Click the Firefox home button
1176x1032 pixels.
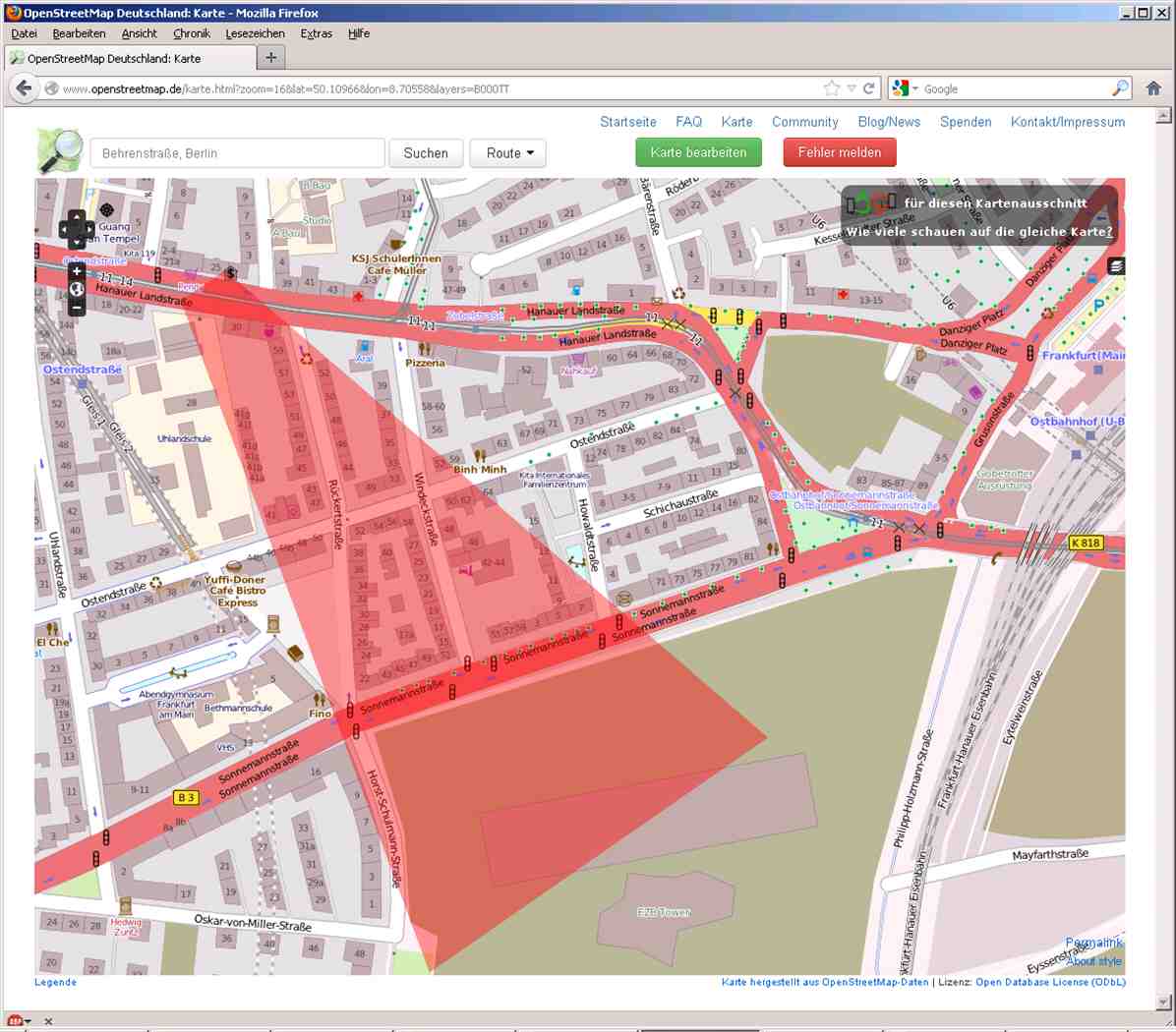[1153, 88]
